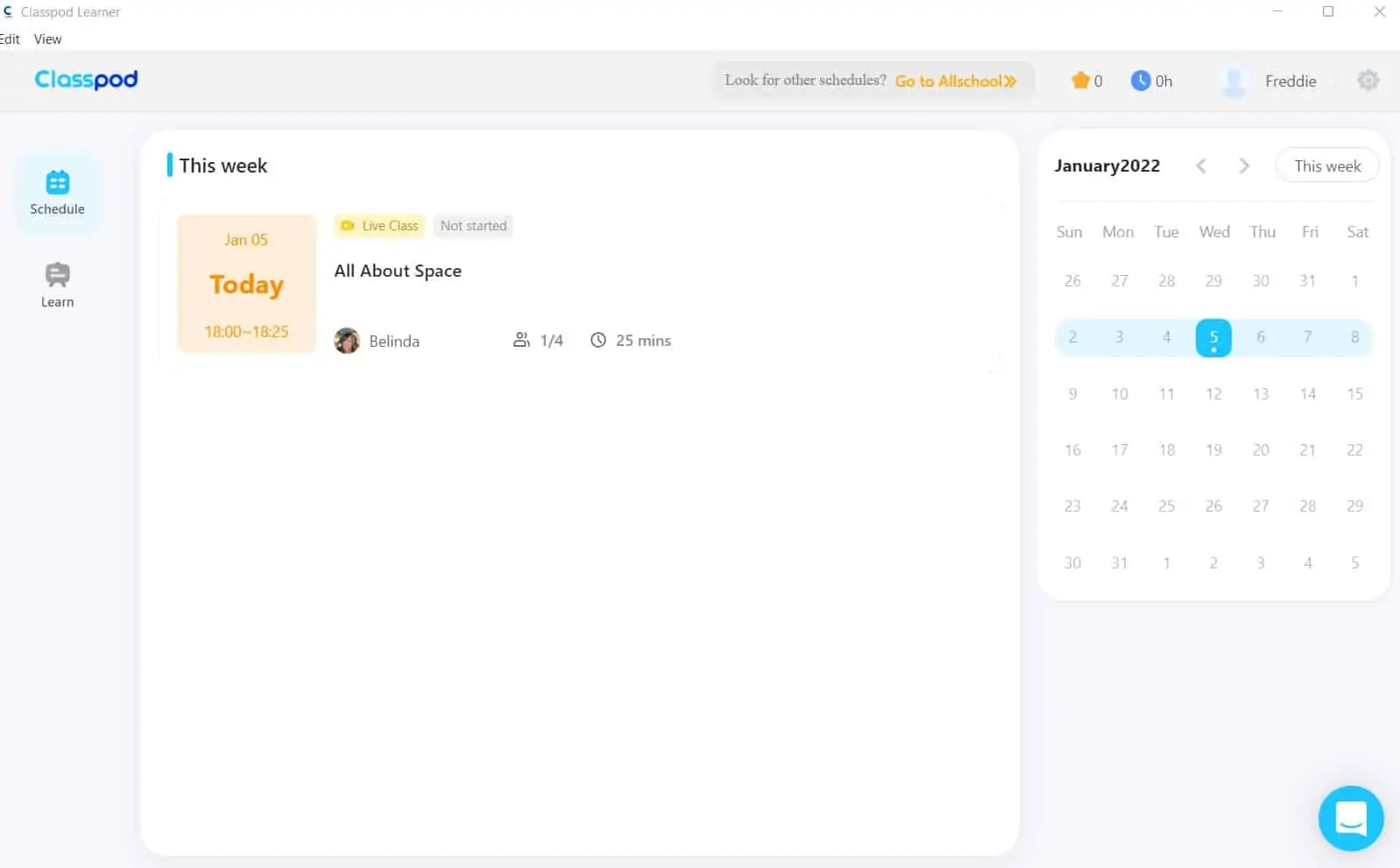Click teacher name Belinda
Image resolution: width=1400 pixels, height=868 pixels.
tap(394, 341)
